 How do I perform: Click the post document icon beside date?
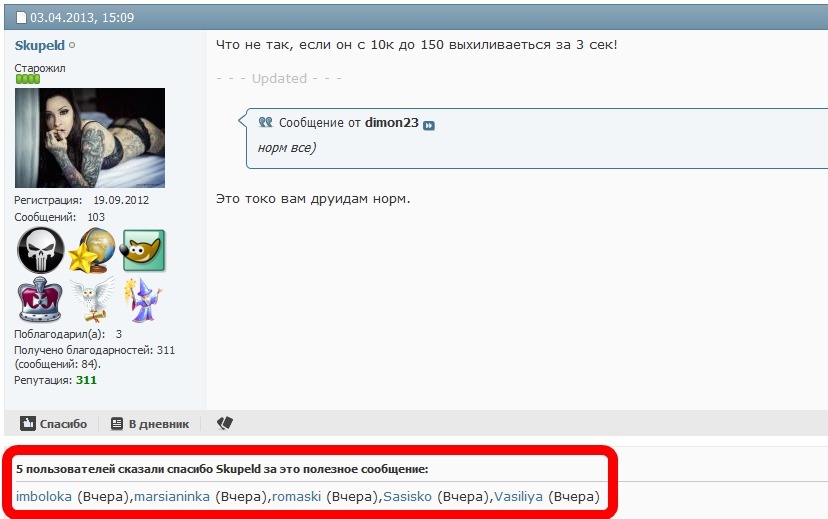21,17
